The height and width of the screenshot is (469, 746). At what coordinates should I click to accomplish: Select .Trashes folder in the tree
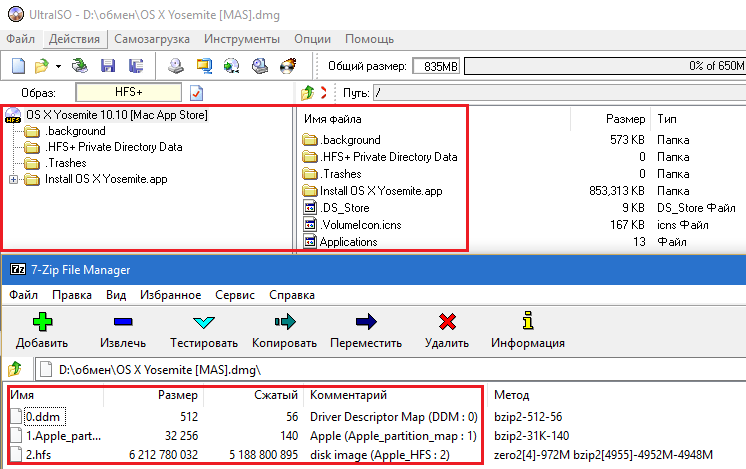pos(66,163)
